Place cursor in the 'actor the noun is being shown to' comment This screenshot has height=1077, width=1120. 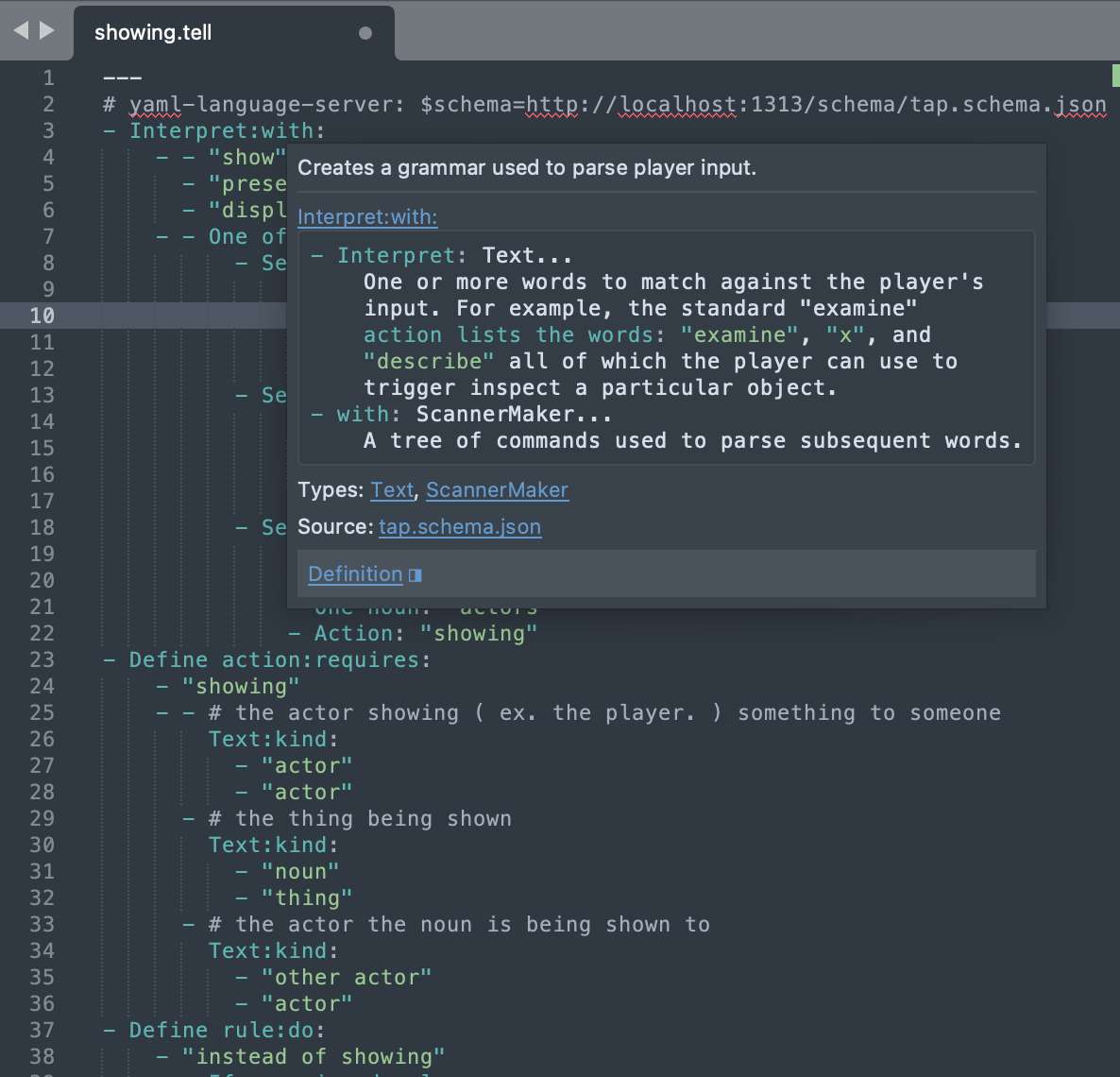[x=459, y=924]
